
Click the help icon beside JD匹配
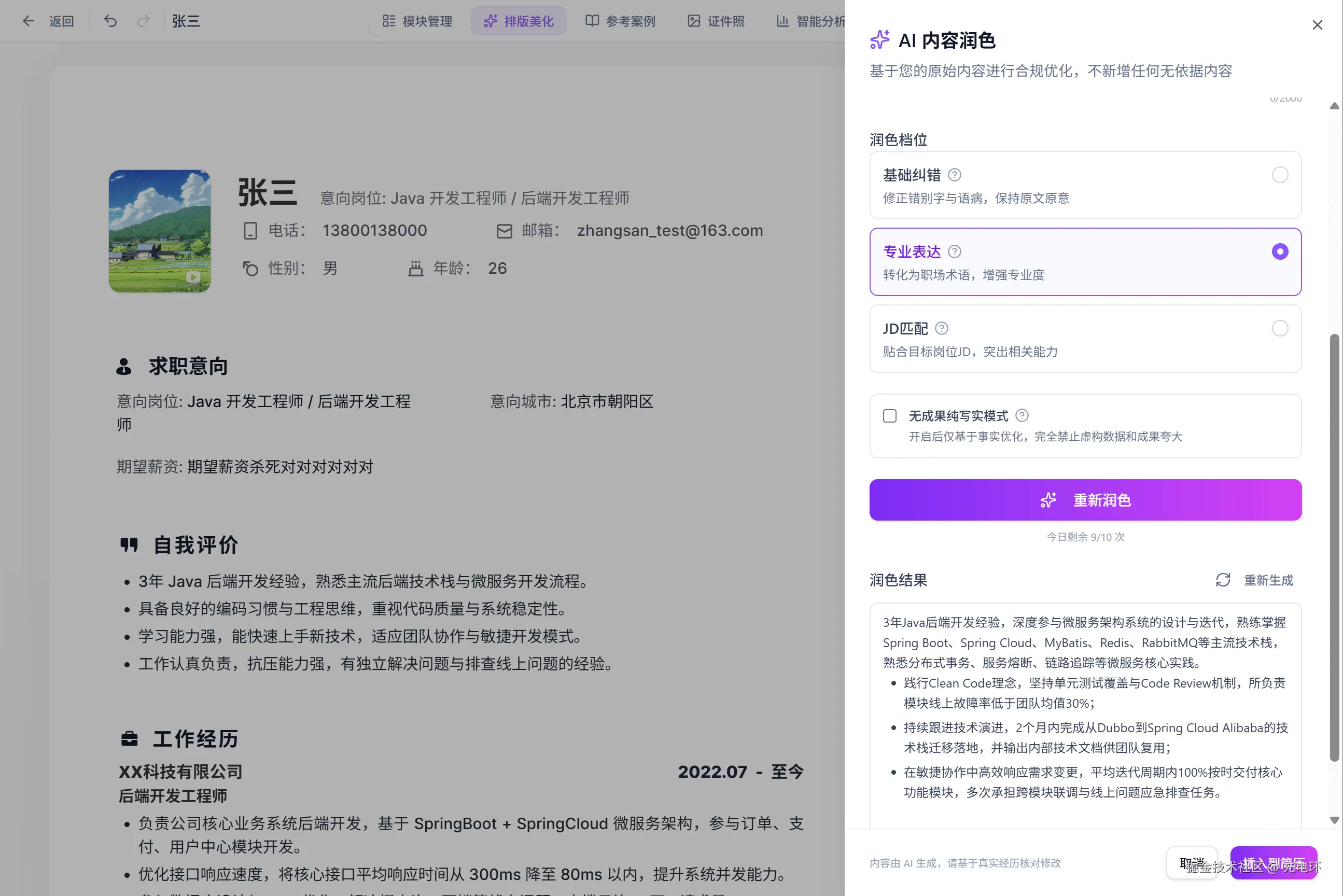(941, 328)
